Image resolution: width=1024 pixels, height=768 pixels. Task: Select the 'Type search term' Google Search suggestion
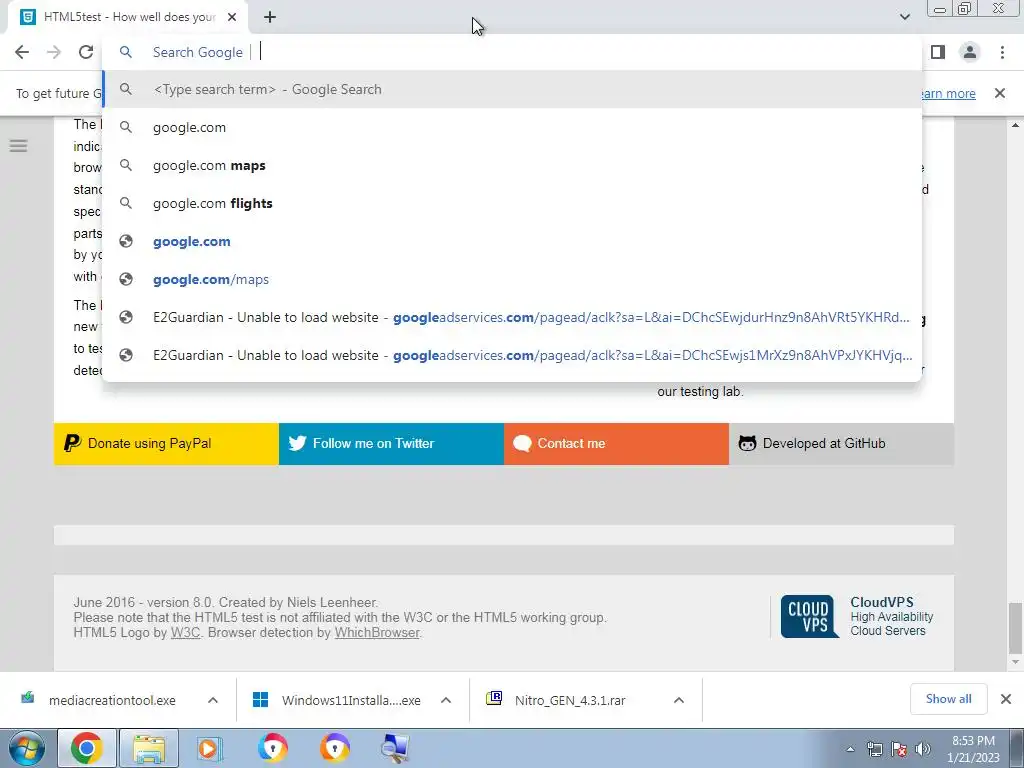tap(512, 89)
